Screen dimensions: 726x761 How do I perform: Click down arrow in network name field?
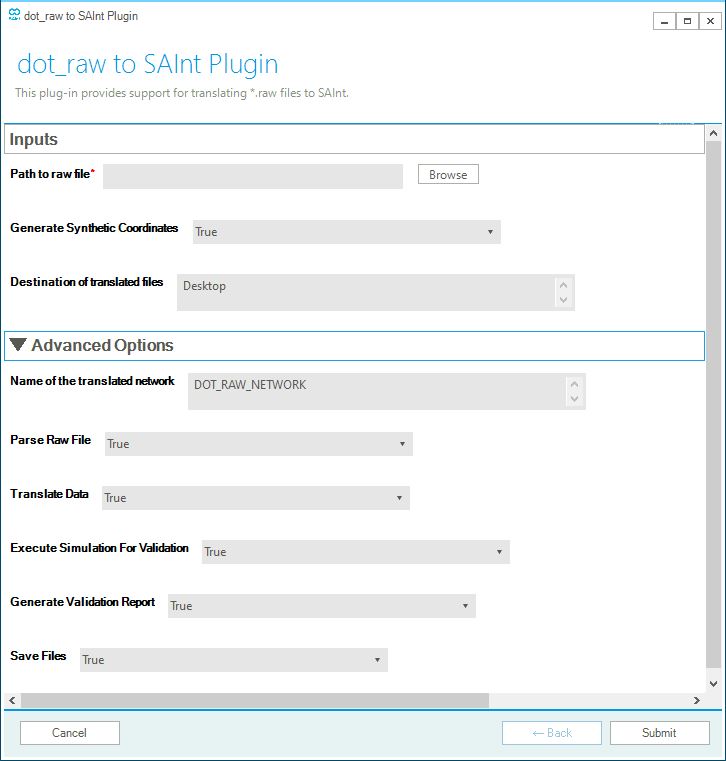[574, 400]
